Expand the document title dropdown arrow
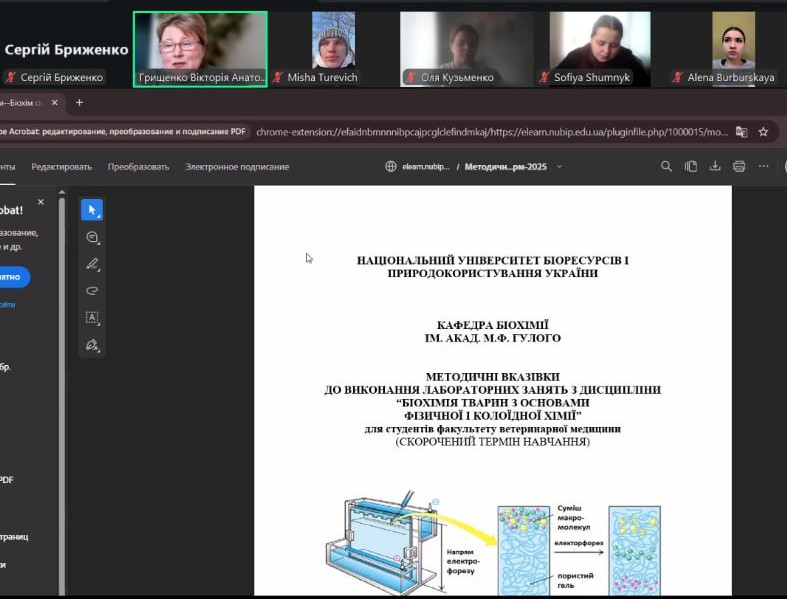The width and height of the screenshot is (787, 599). pyautogui.click(x=559, y=167)
